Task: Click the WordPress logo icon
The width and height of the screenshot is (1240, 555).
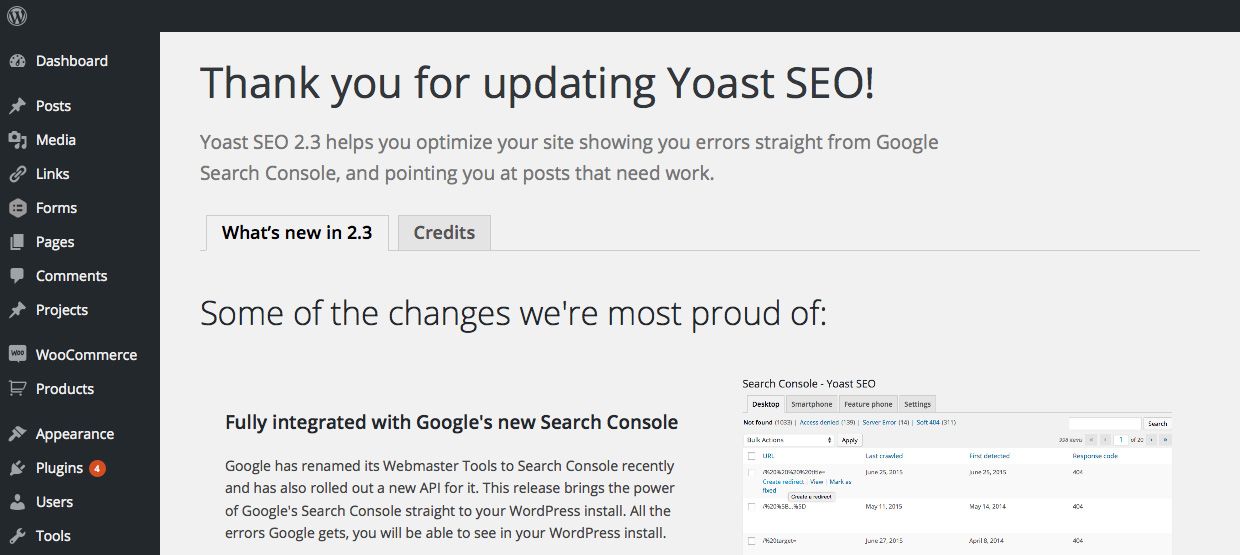Action: point(17,16)
